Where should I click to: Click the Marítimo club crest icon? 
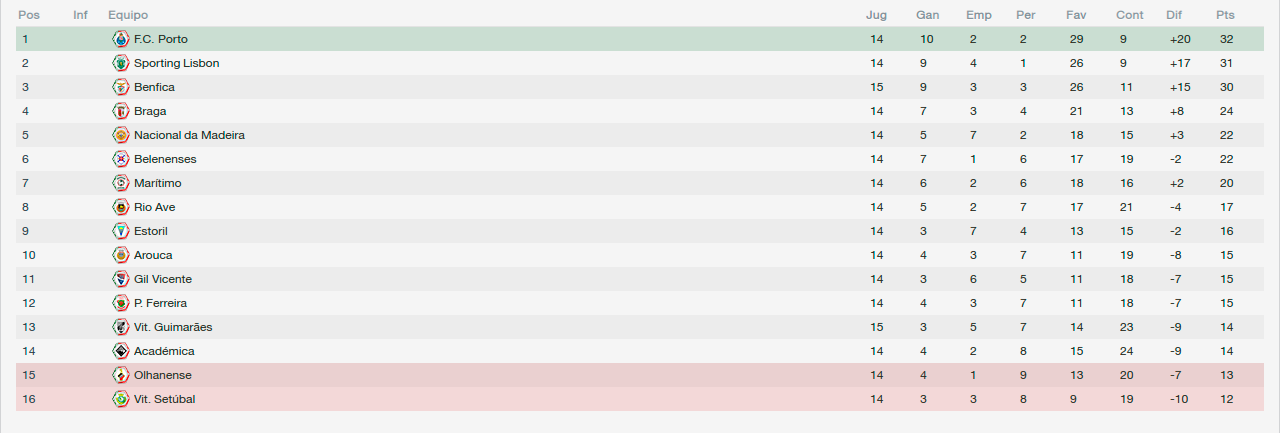coord(121,183)
